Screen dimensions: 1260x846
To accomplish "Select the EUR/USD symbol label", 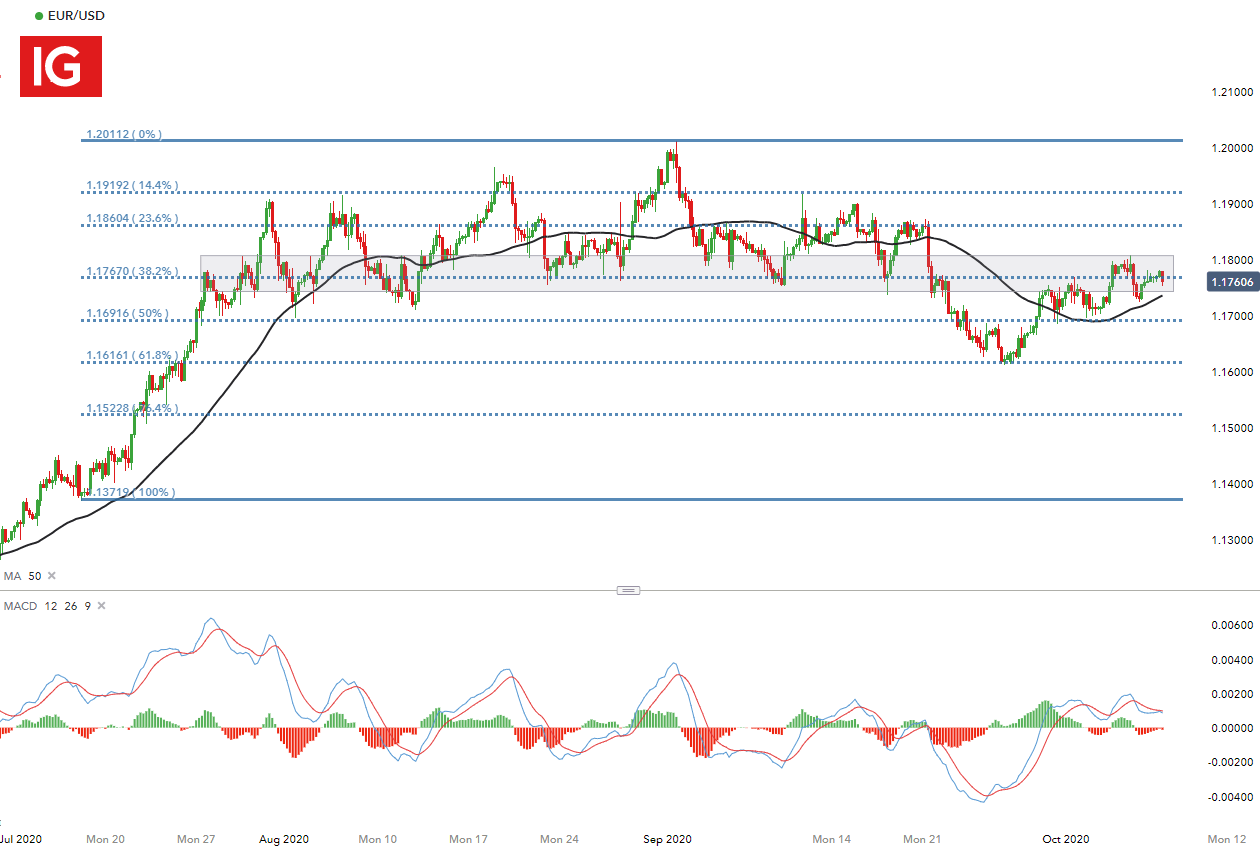I will click(76, 16).
